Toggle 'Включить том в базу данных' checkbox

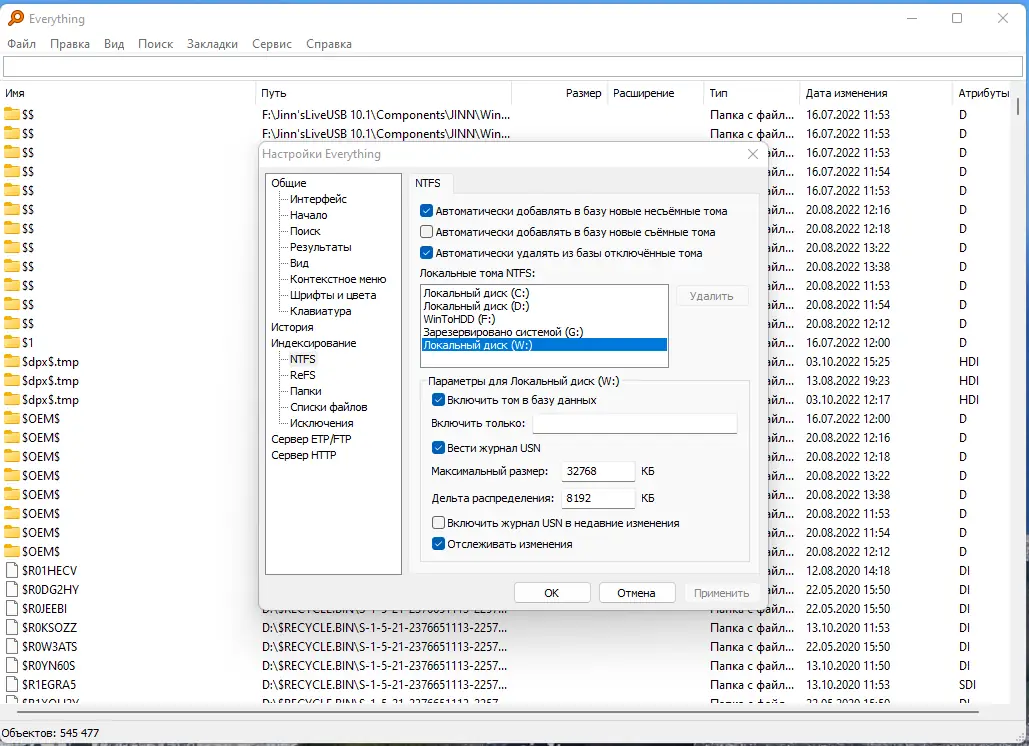[438, 400]
